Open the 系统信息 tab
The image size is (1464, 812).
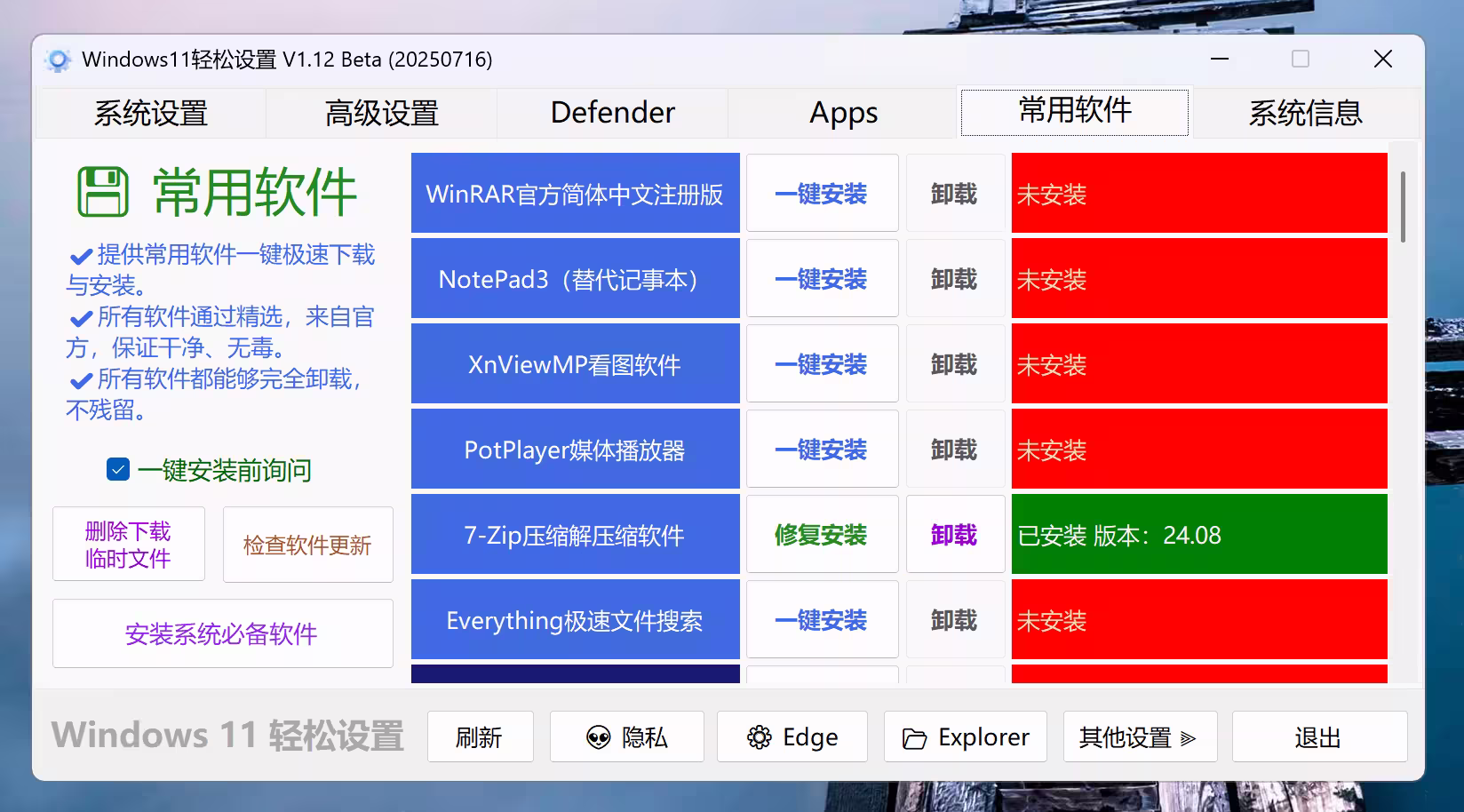(x=1306, y=113)
